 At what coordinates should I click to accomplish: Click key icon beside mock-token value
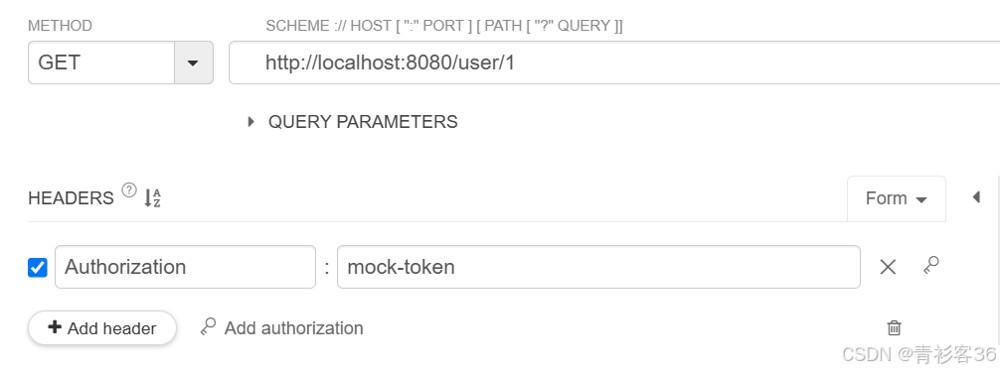pyautogui.click(x=931, y=265)
